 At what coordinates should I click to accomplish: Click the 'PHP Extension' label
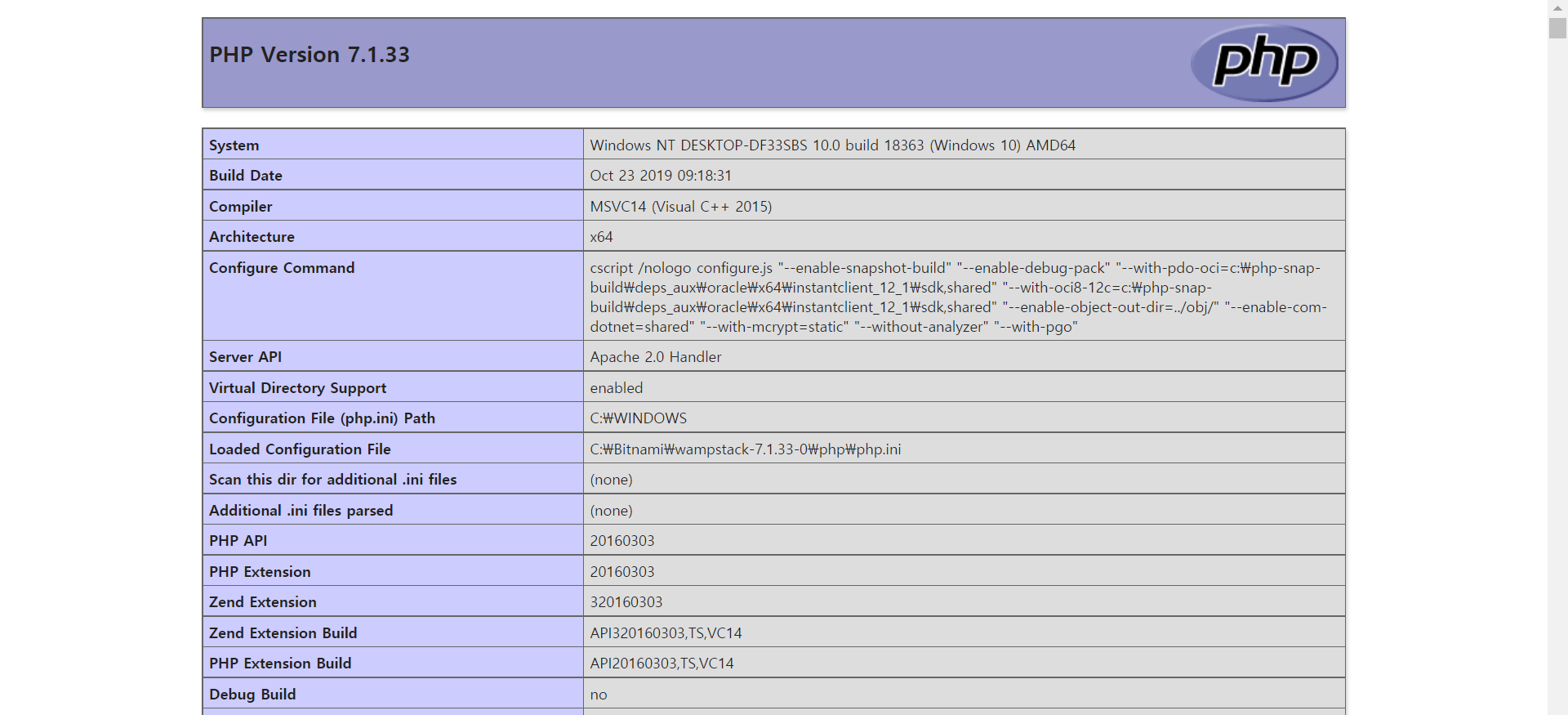click(x=260, y=571)
